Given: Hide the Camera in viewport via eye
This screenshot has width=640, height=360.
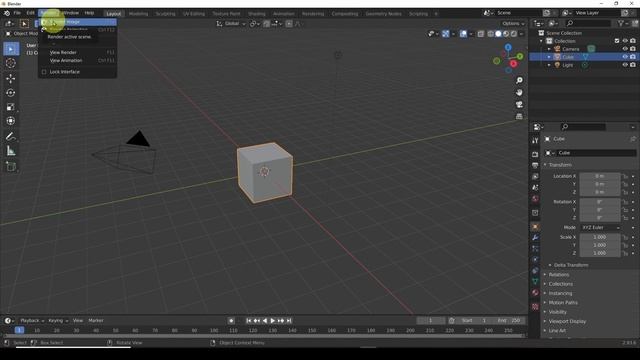Looking at the screenshot, I should (625, 49).
